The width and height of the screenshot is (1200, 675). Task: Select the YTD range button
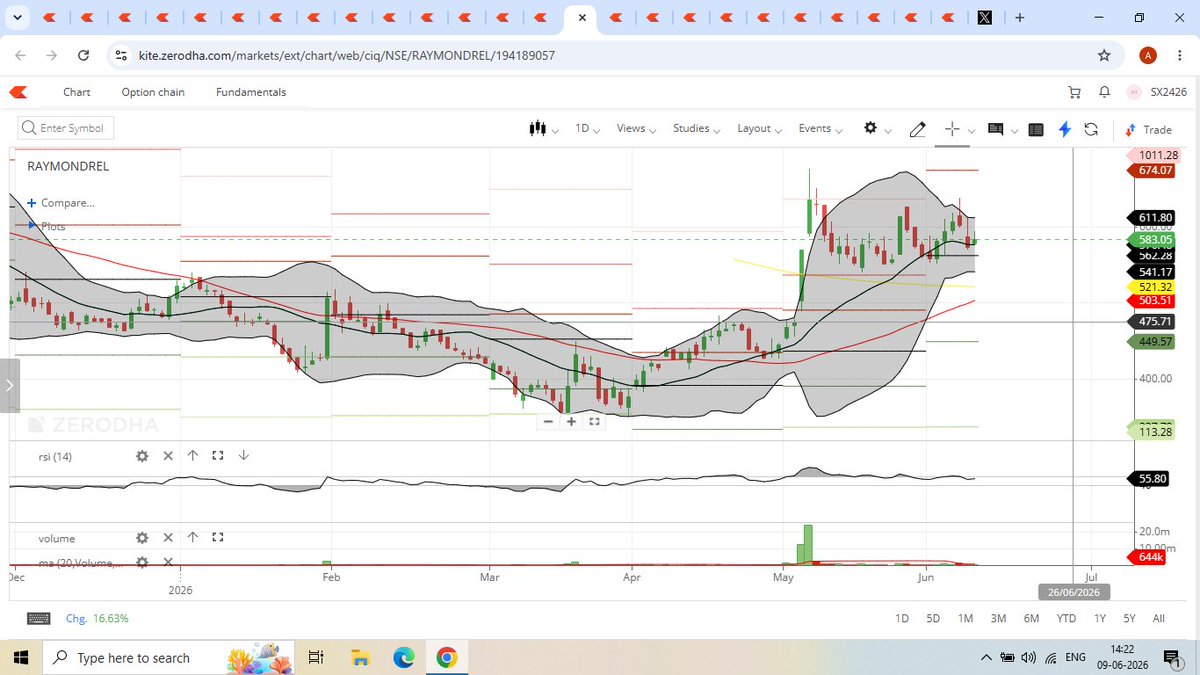[1066, 619]
